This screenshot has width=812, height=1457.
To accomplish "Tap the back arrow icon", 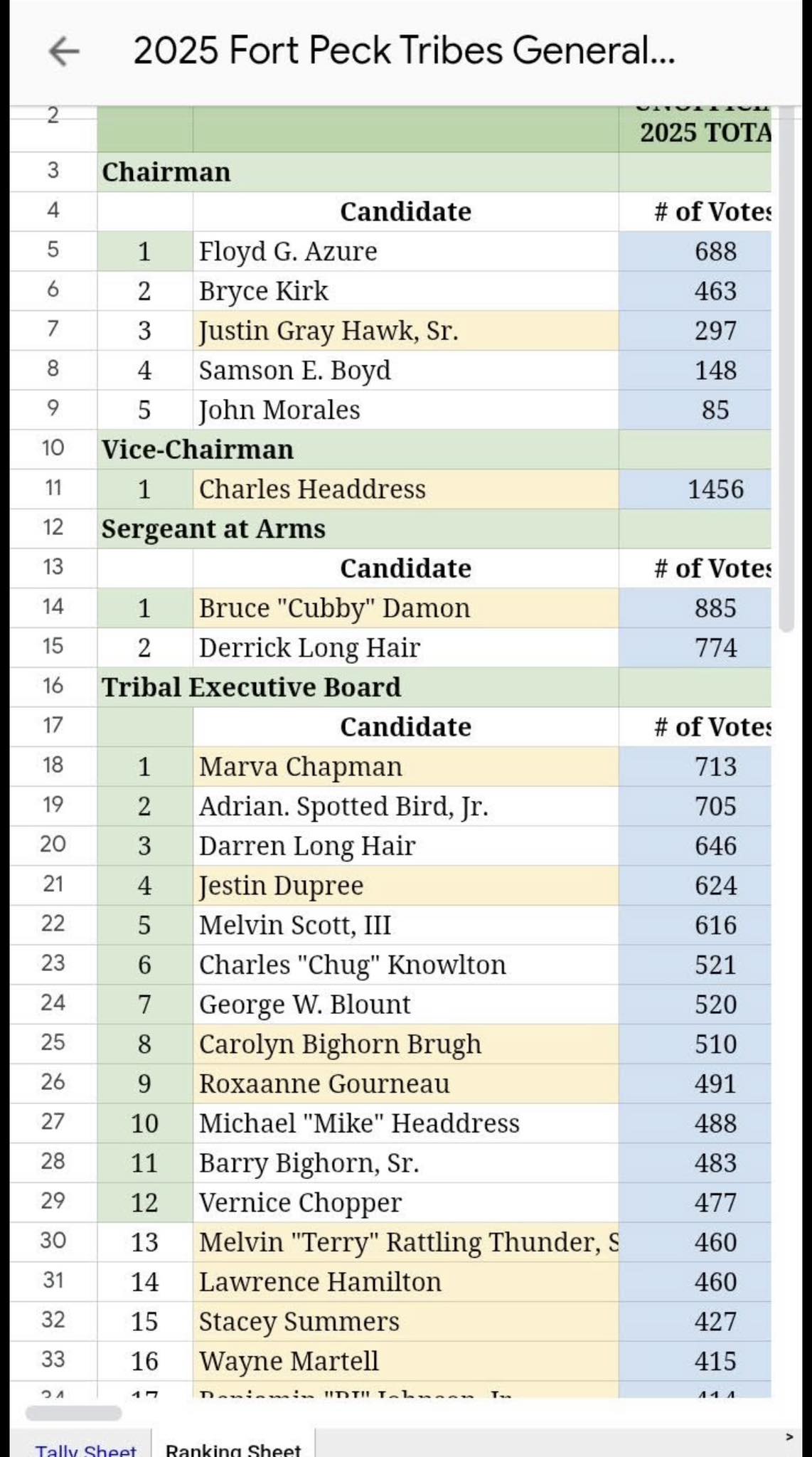I will (64, 51).
